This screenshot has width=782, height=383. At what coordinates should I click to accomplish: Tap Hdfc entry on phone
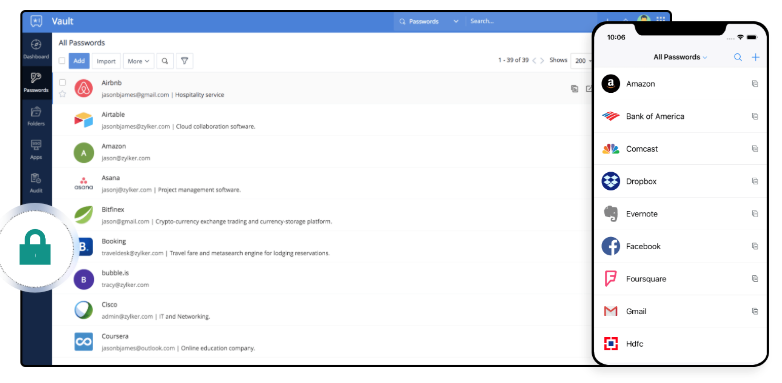[681, 344]
